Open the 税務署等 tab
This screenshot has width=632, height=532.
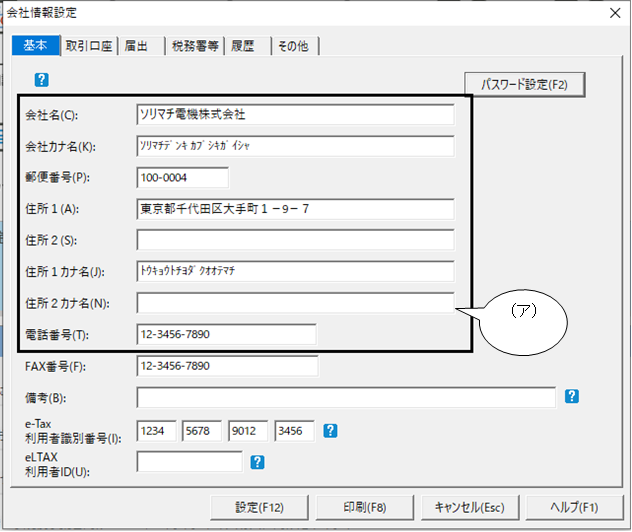pos(195,46)
